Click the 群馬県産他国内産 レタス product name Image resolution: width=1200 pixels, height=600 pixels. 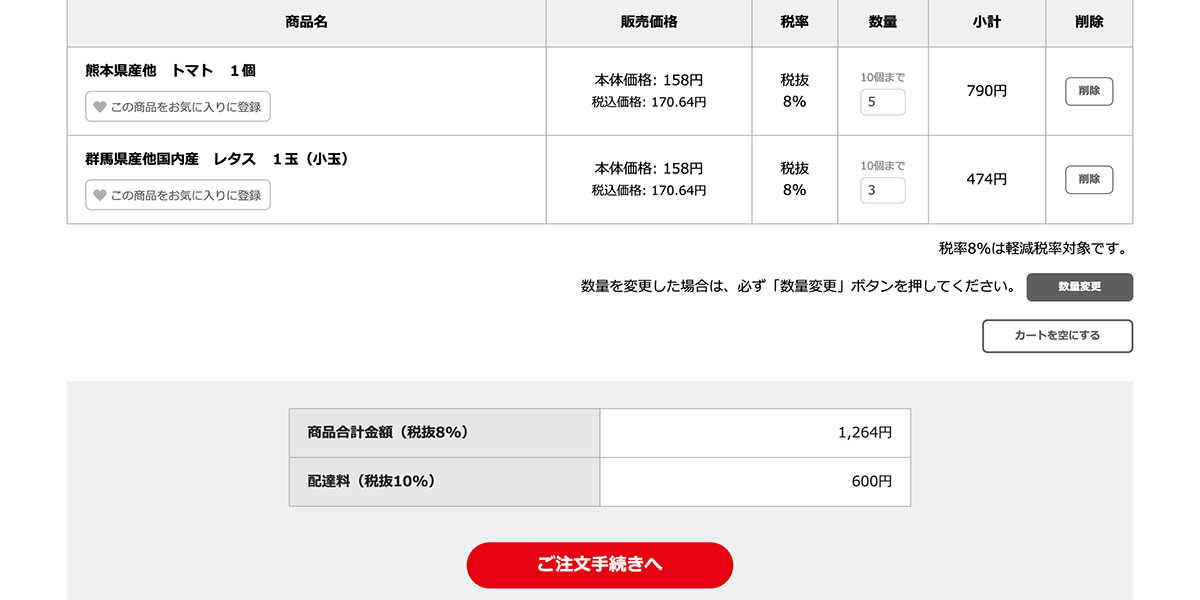point(217,159)
